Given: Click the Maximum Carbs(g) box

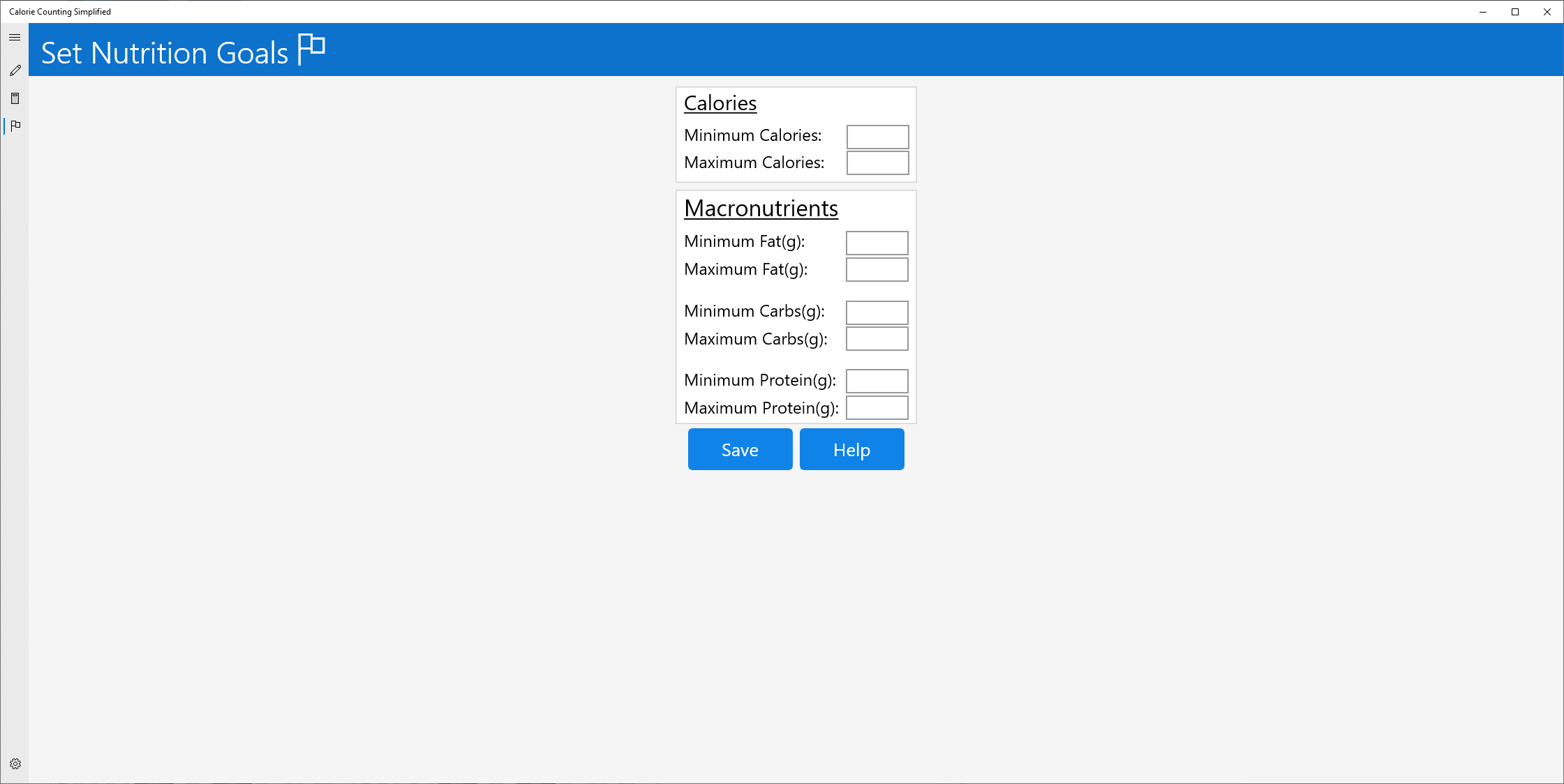Looking at the screenshot, I should [x=877, y=339].
